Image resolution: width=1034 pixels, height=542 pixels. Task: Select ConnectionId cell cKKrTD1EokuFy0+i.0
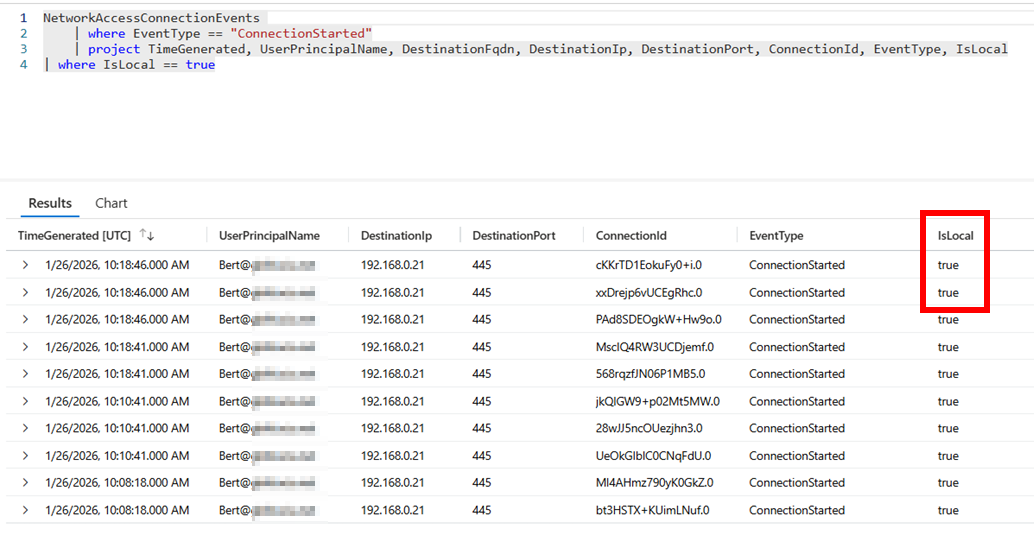click(648, 265)
